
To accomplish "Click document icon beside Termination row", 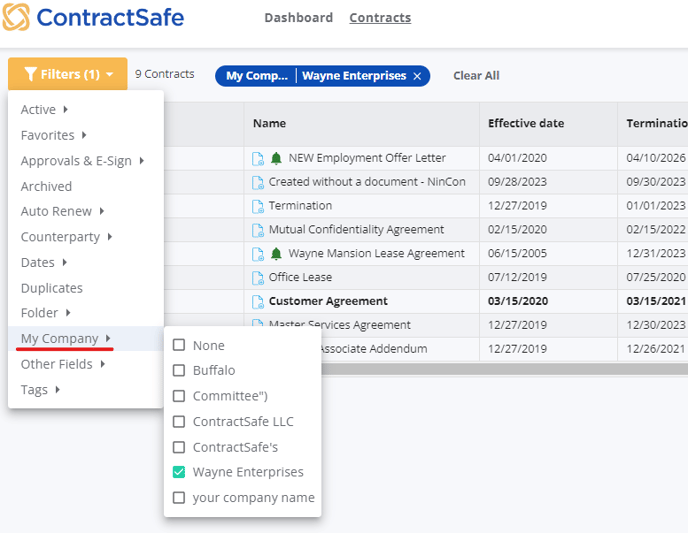I will point(258,206).
